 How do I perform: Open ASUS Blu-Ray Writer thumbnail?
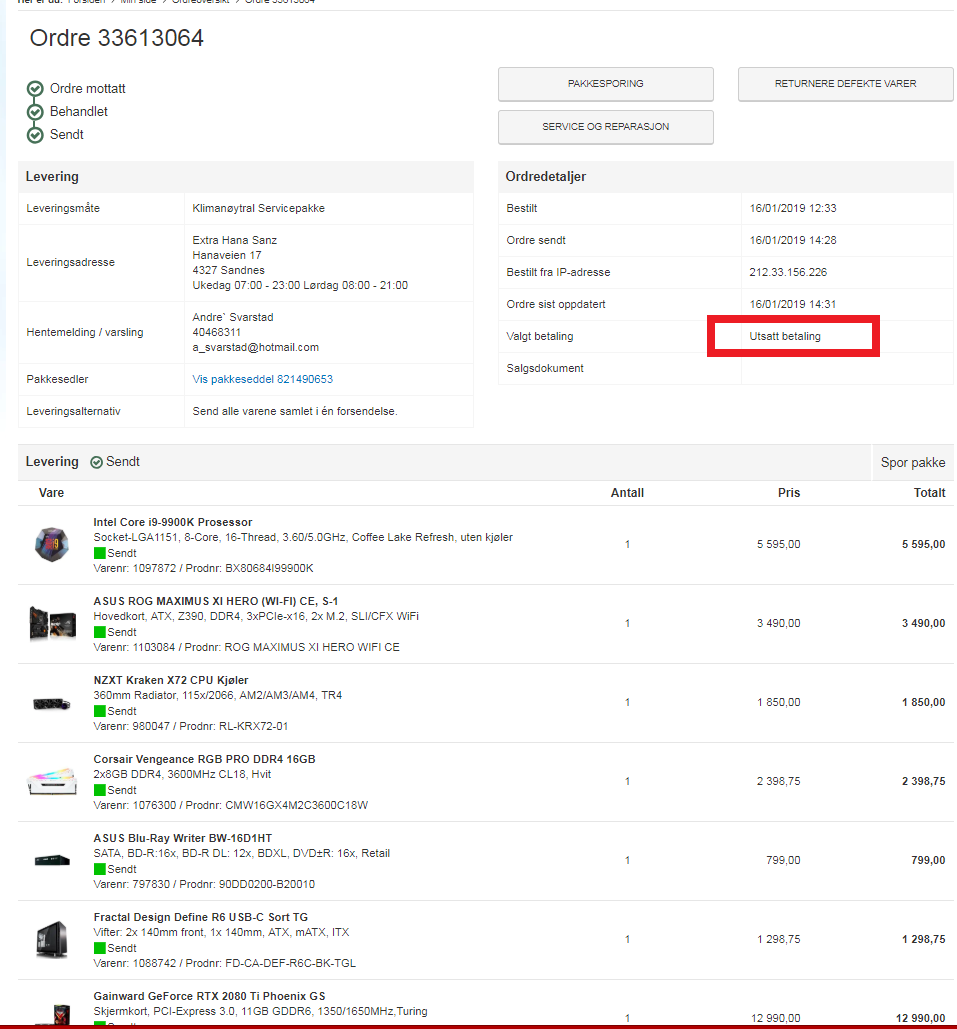pyautogui.click(x=53, y=860)
